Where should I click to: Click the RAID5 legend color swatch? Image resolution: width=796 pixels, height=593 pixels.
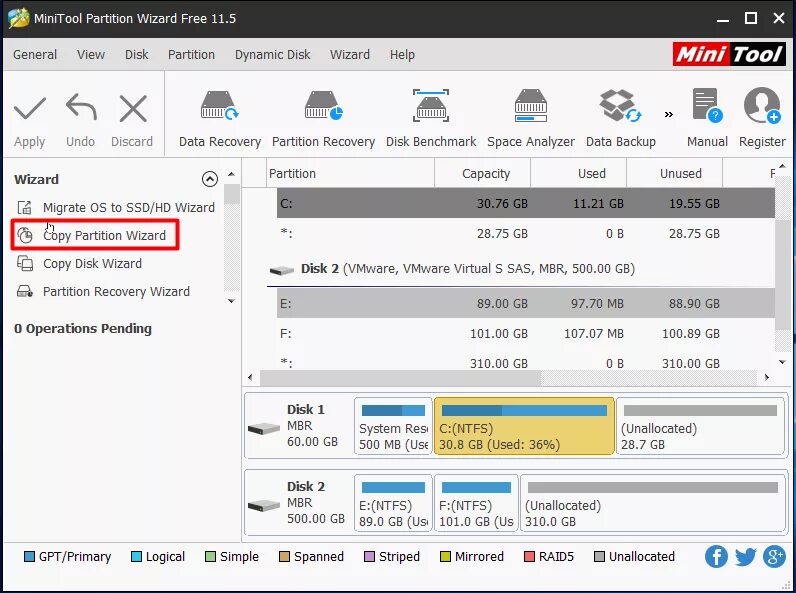(x=529, y=557)
